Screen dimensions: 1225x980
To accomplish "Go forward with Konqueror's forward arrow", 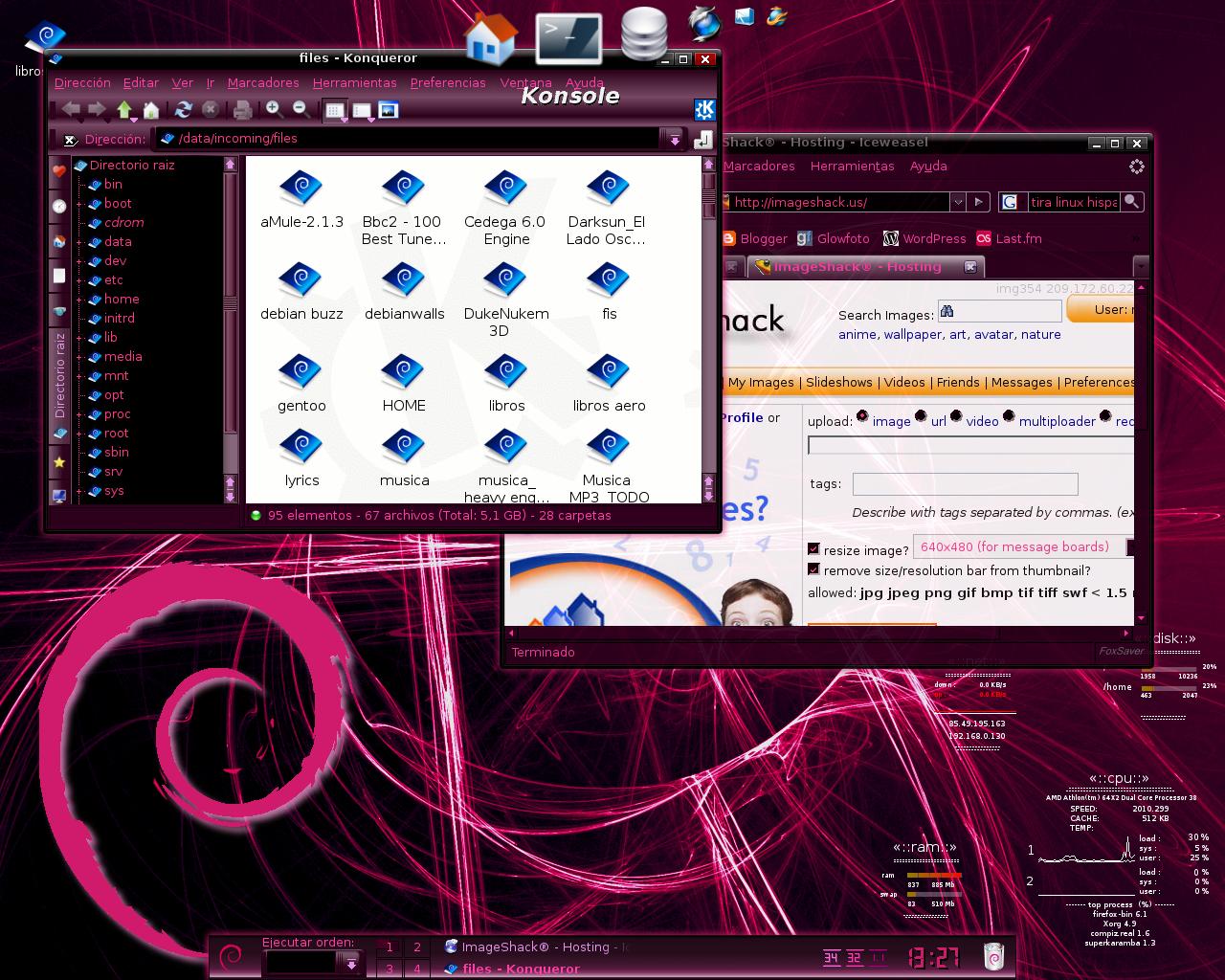I will coord(97,110).
